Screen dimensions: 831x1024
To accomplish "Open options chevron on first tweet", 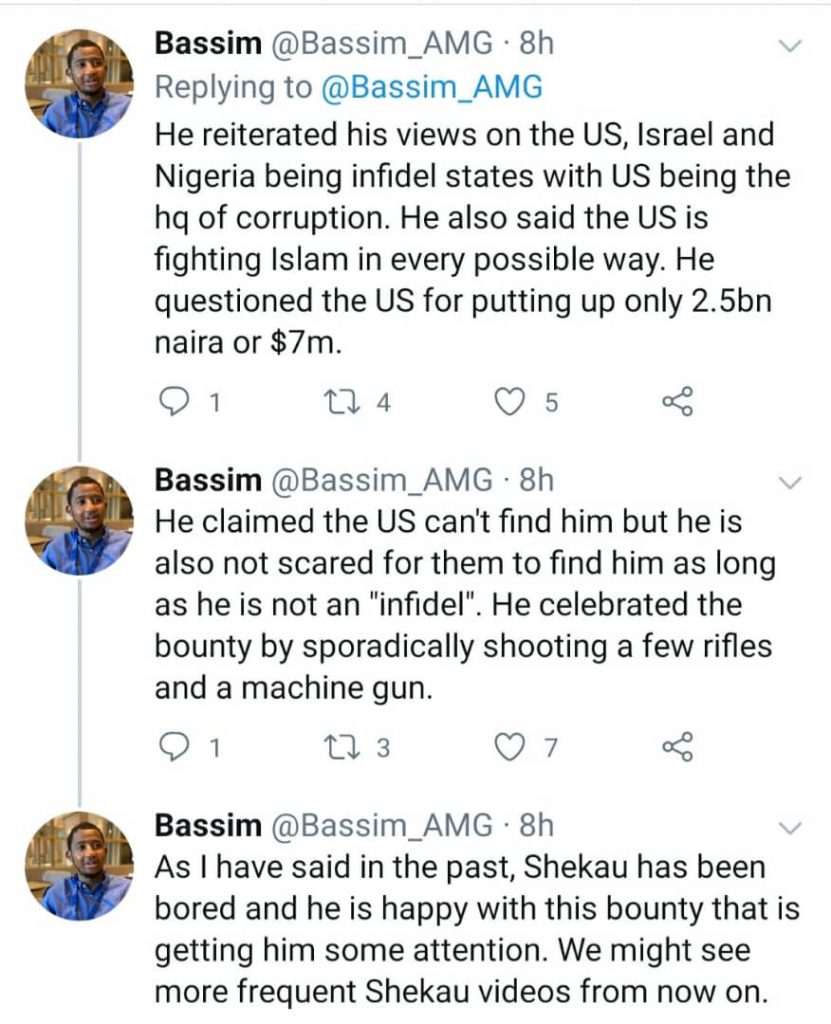I will click(790, 46).
